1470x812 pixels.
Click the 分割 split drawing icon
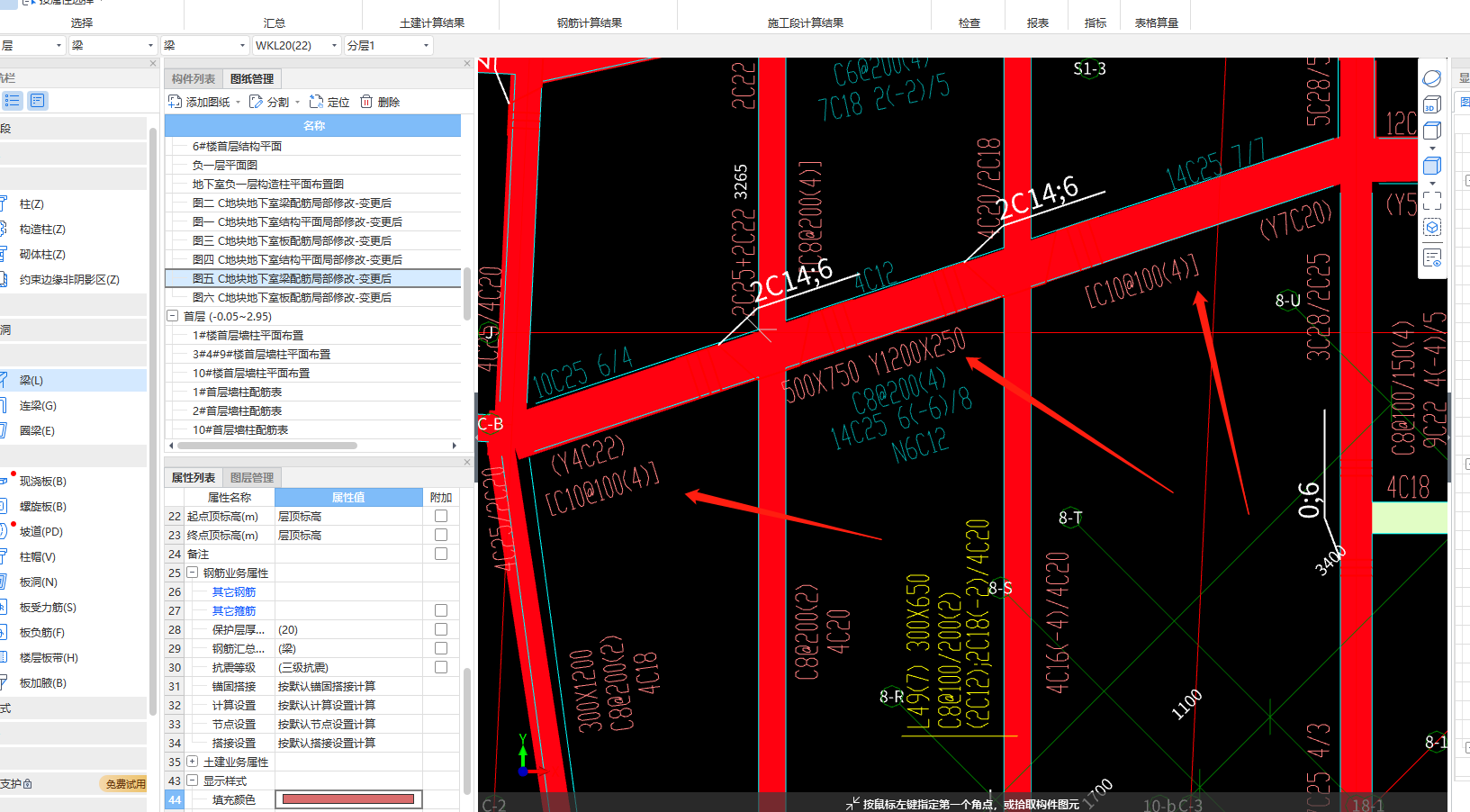pos(257,102)
